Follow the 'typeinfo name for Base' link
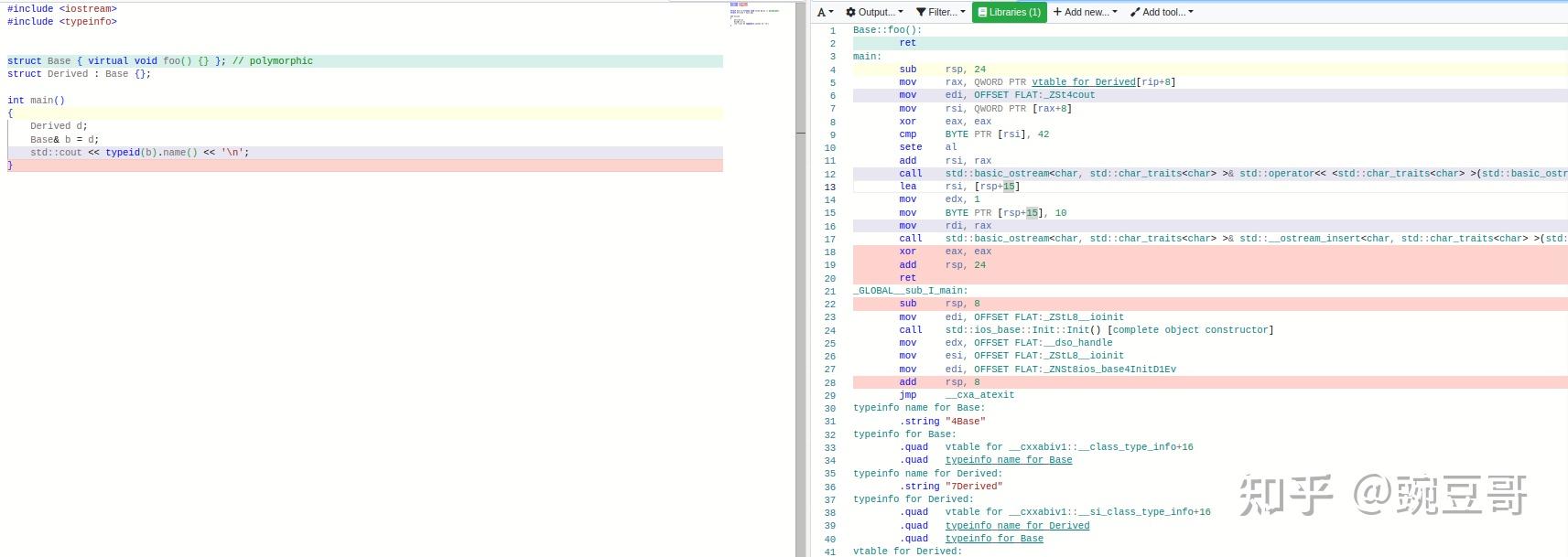 coord(1009,460)
